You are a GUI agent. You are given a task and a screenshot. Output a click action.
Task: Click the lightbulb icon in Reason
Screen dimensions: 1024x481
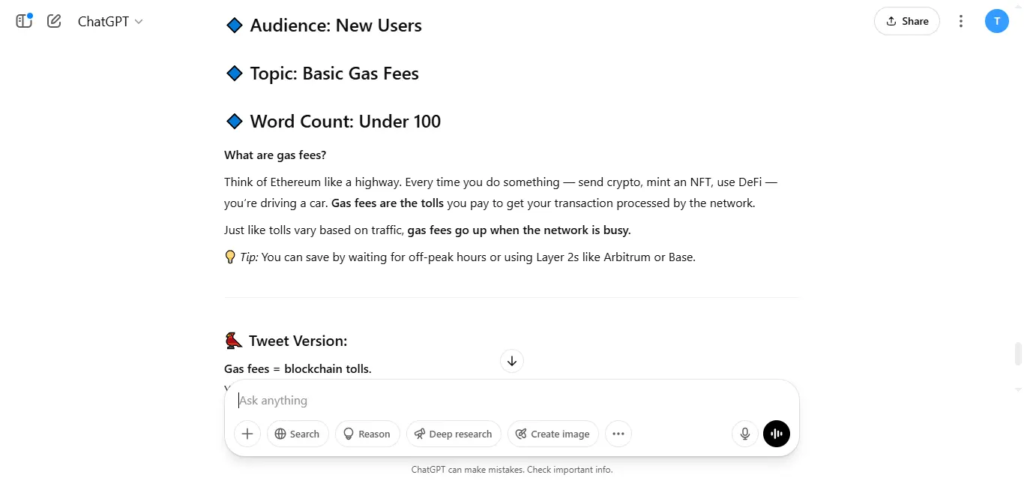point(349,433)
